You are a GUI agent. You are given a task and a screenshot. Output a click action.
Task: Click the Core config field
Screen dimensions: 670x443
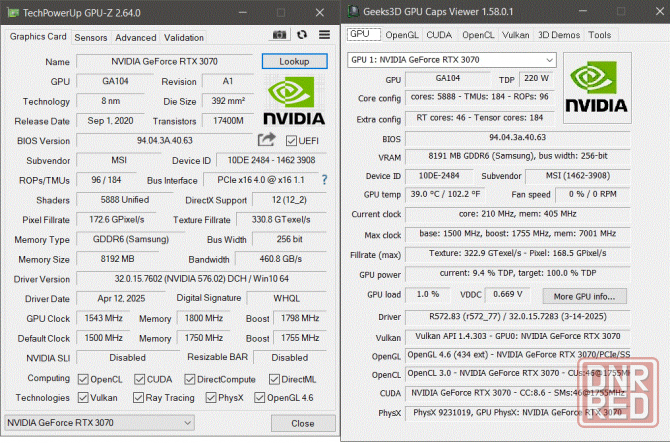coord(479,97)
